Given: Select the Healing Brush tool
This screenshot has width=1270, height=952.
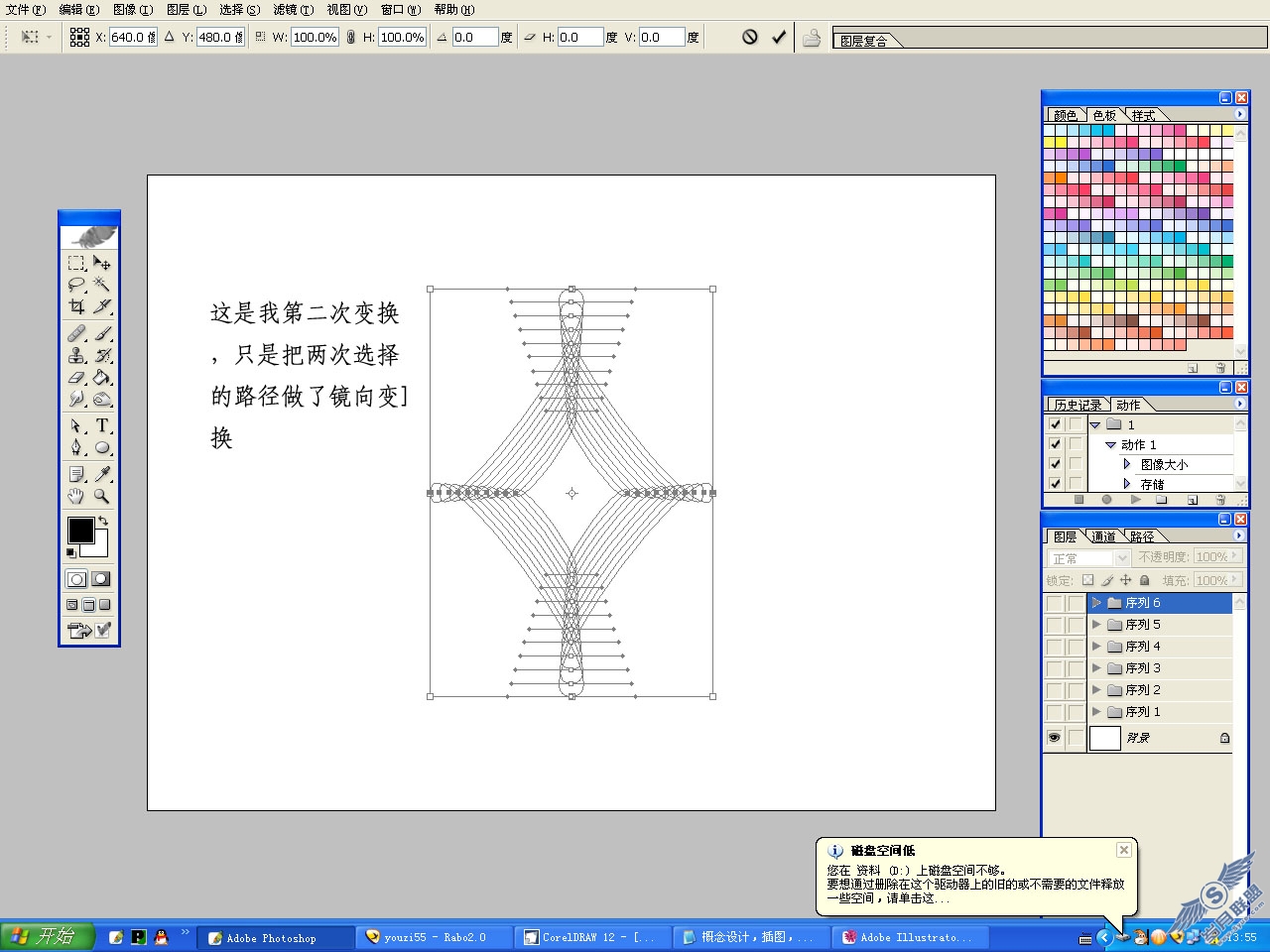Looking at the screenshot, I should [x=76, y=333].
